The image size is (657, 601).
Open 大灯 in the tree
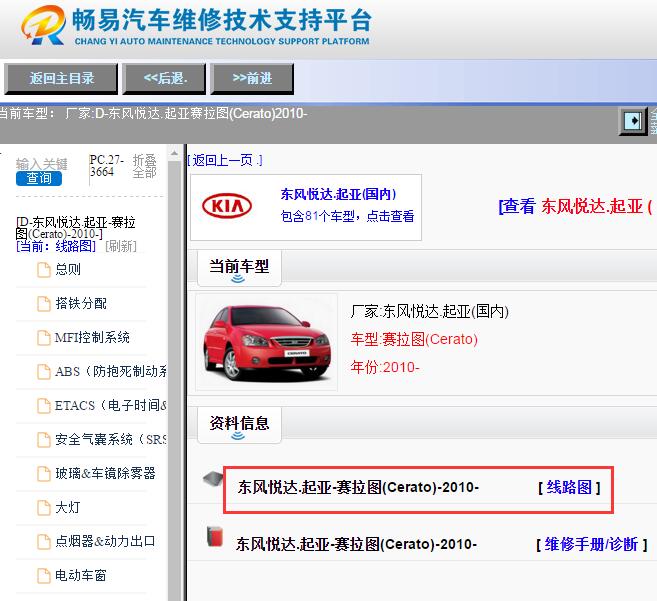click(68, 507)
